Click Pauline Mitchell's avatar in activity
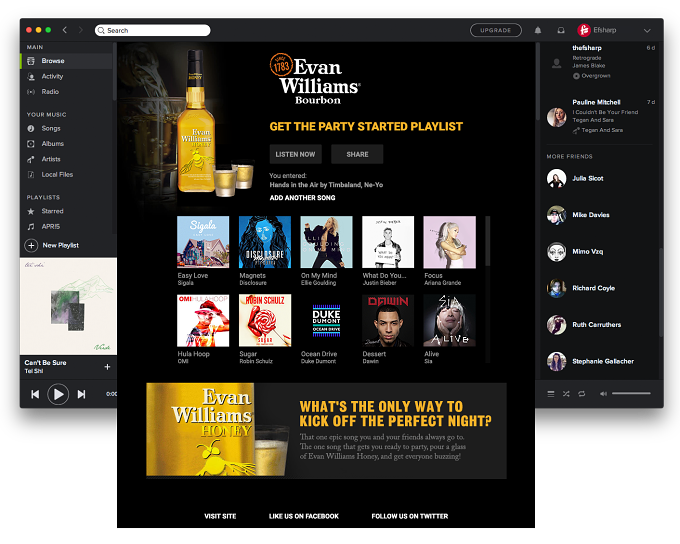 click(x=556, y=117)
